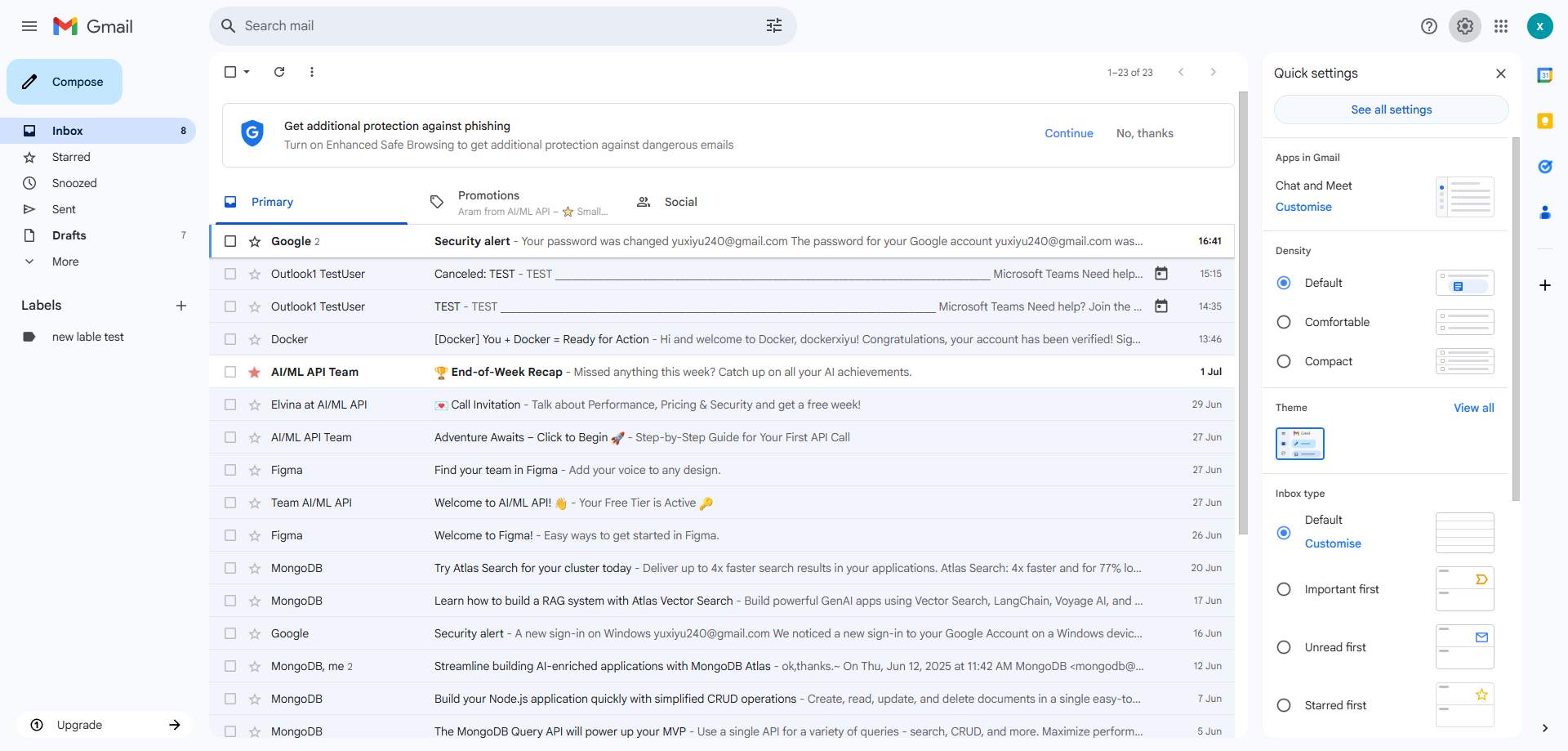Switch to the Social tab
The height and width of the screenshot is (751, 1568).
click(724, 202)
